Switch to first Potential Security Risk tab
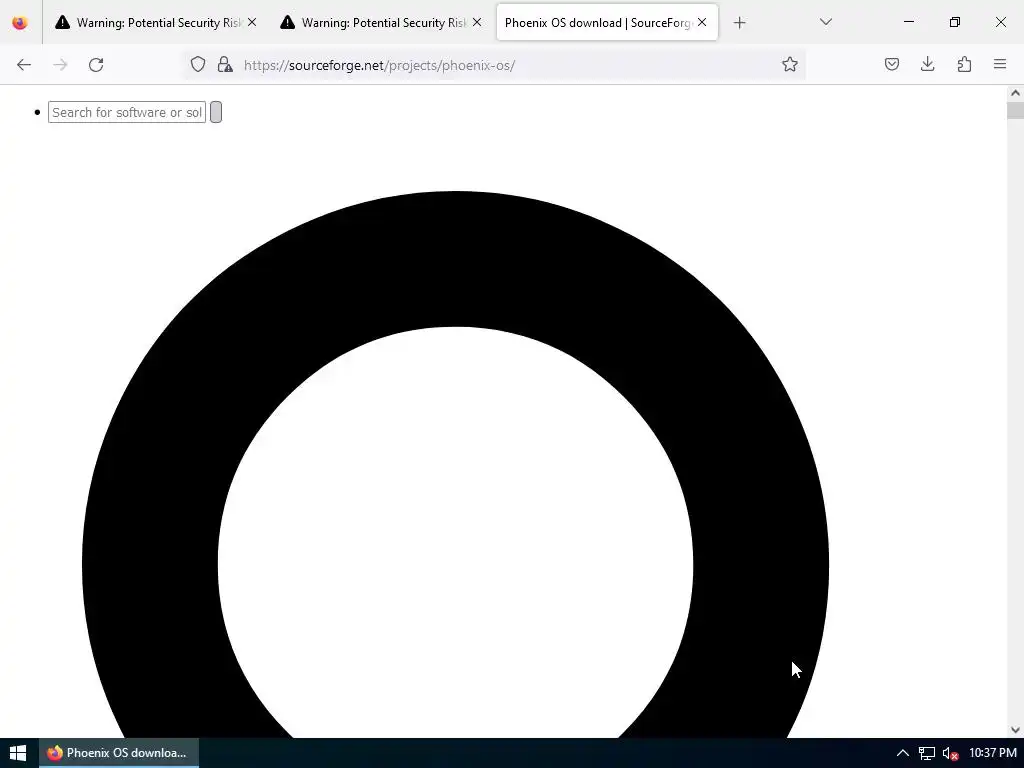1024x768 pixels. tap(155, 23)
